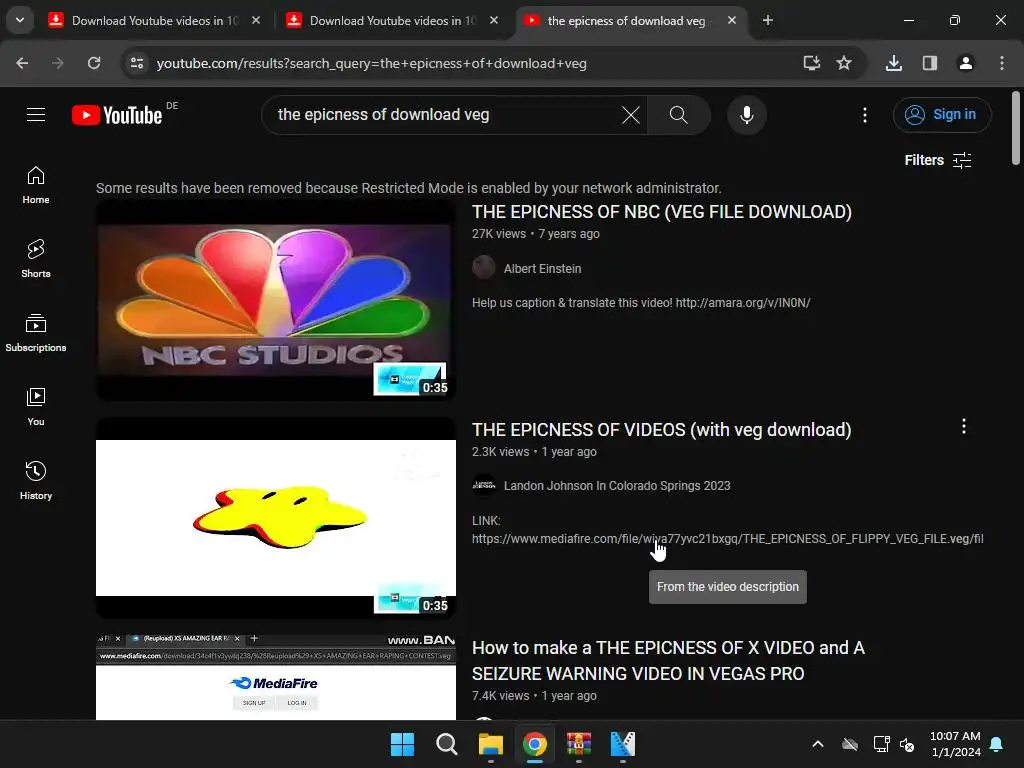The width and height of the screenshot is (1024, 768).
Task: Open File Explorer from the taskbar
Action: click(490, 744)
